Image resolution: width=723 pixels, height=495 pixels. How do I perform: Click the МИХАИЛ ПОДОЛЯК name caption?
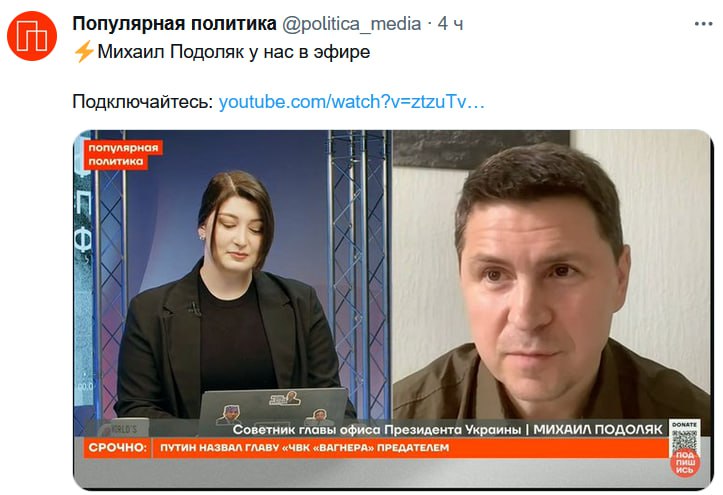point(598,430)
